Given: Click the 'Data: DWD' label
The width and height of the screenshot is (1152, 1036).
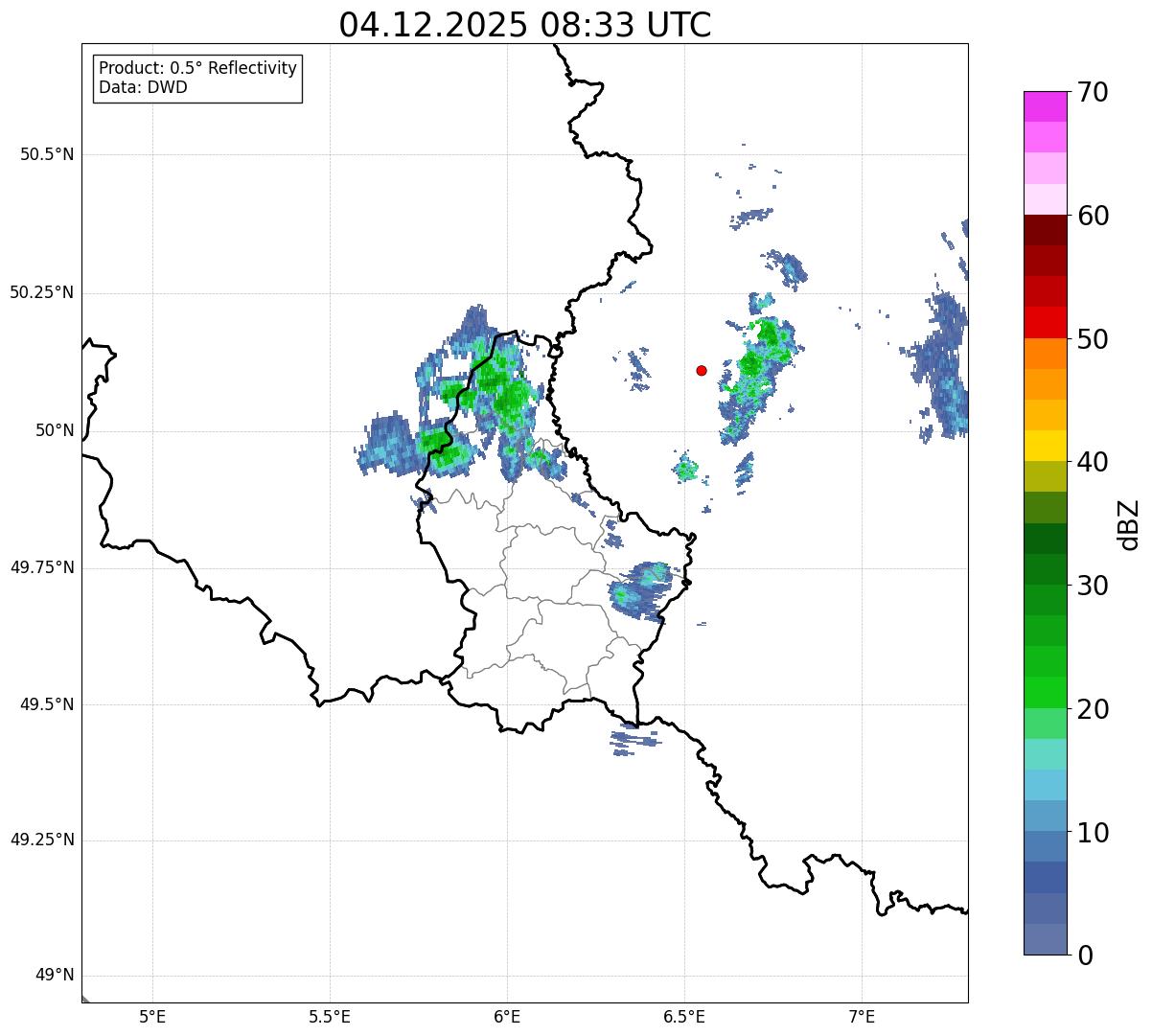Looking at the screenshot, I should pos(144,88).
